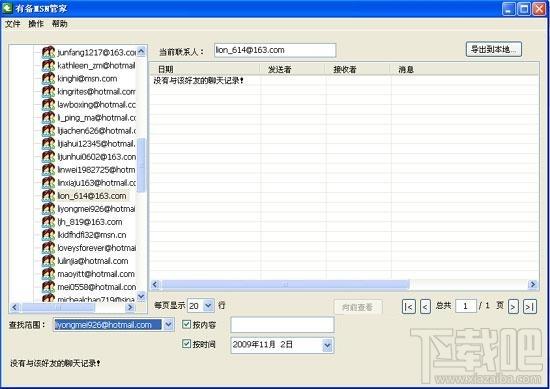This screenshot has height=389, width=550.
Task: Open the 操作 menu
Action: click(36, 24)
